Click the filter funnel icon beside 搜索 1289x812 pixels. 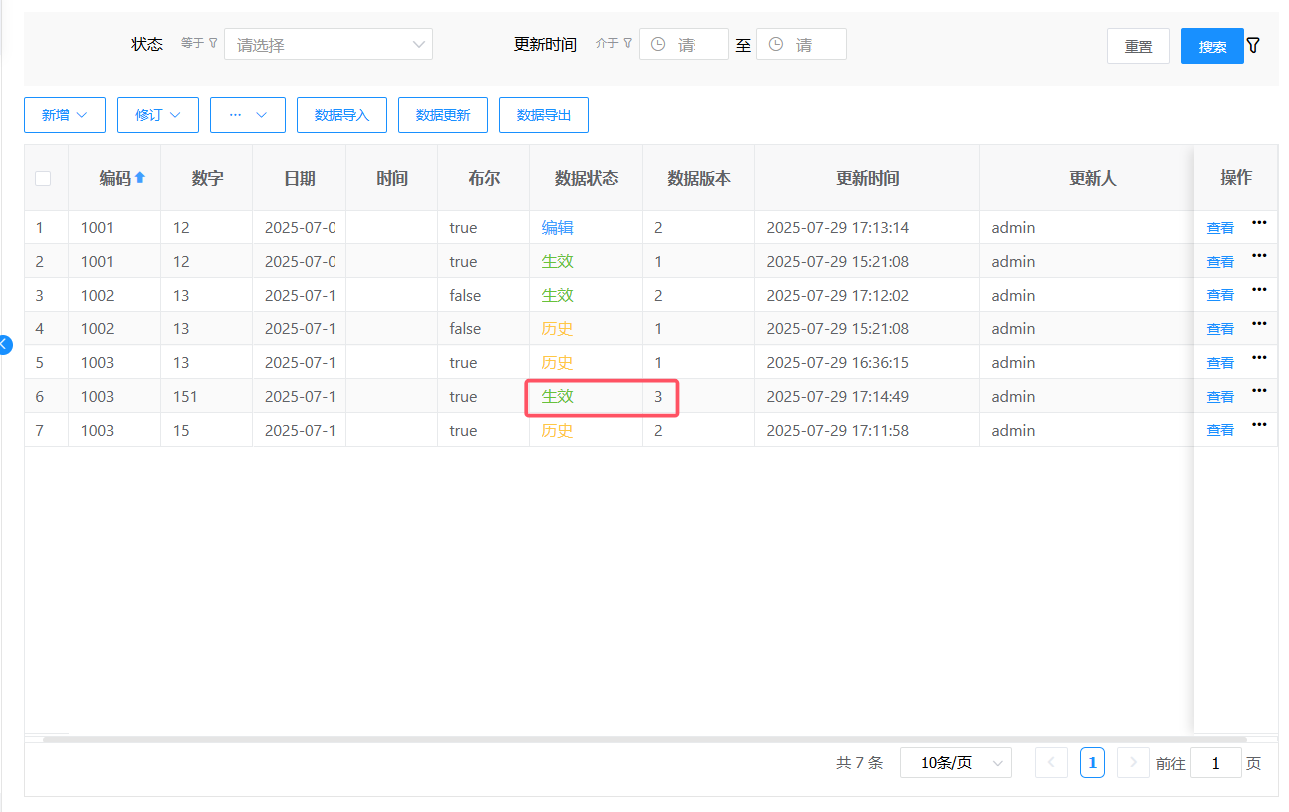(x=1253, y=46)
